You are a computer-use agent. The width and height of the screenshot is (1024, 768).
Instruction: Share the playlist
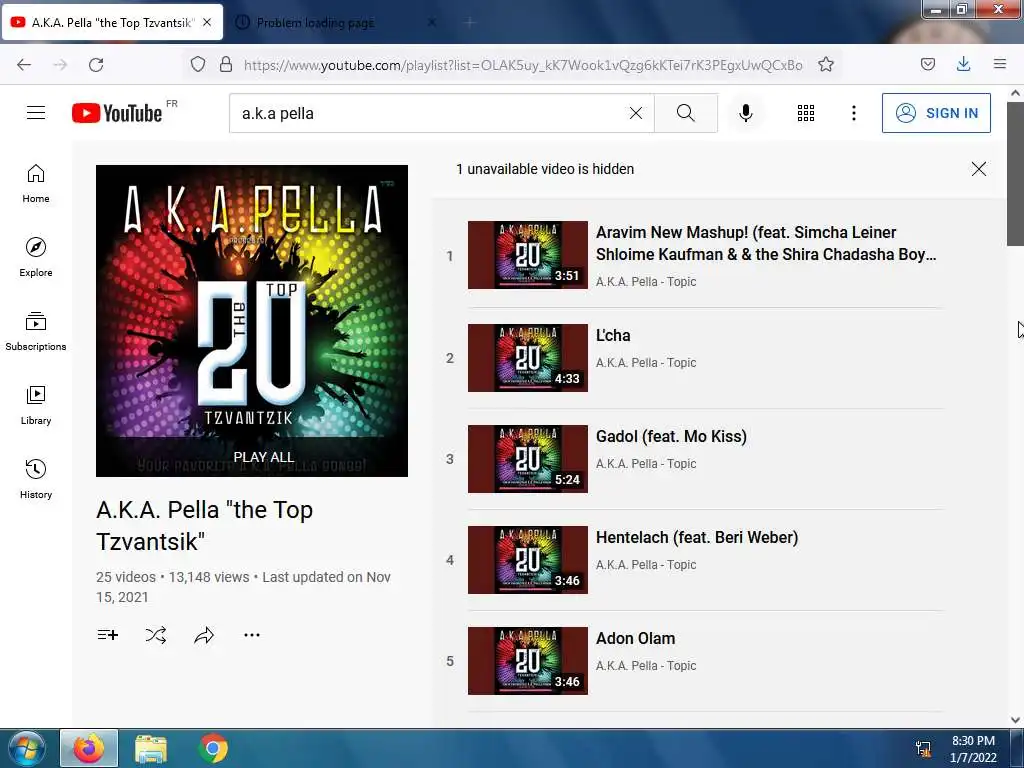(204, 635)
